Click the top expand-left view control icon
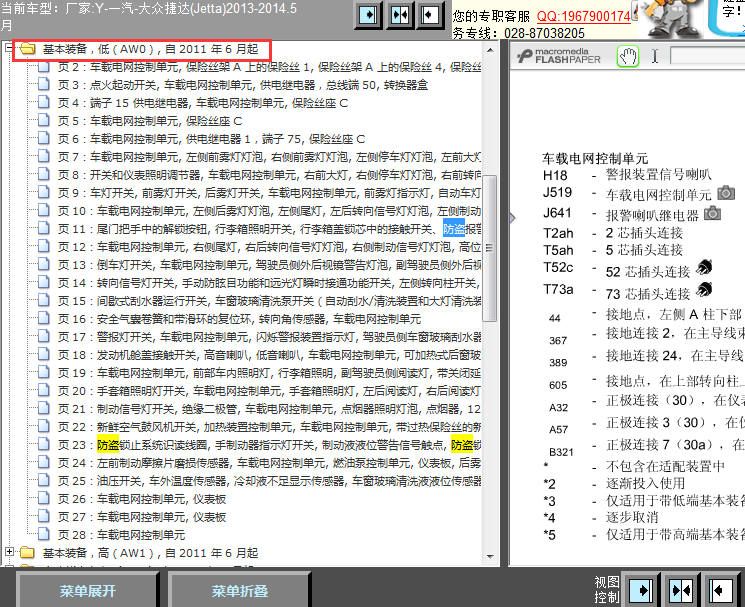 click(430, 15)
